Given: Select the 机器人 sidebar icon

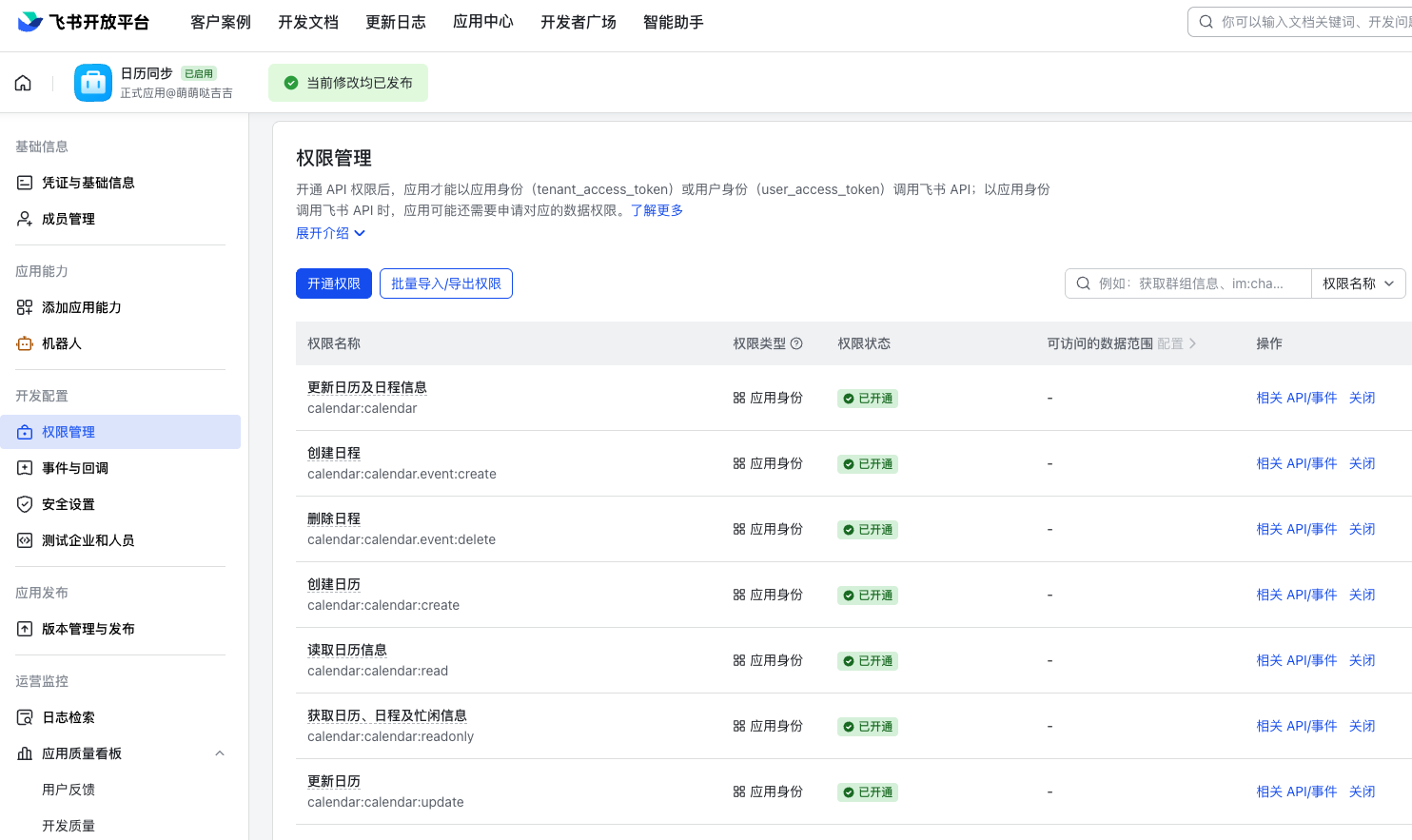Looking at the screenshot, I should tap(24, 342).
